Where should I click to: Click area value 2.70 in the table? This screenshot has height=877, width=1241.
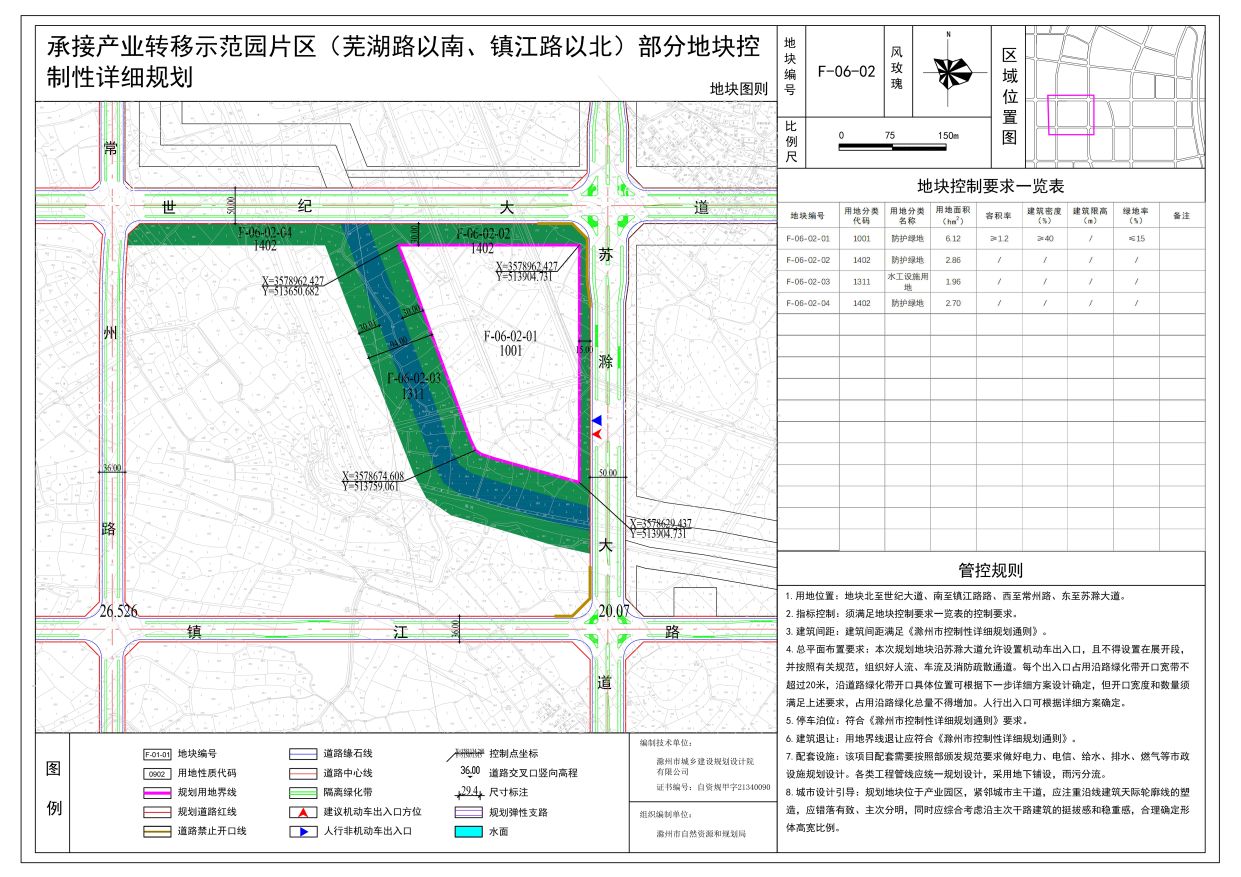coord(953,302)
